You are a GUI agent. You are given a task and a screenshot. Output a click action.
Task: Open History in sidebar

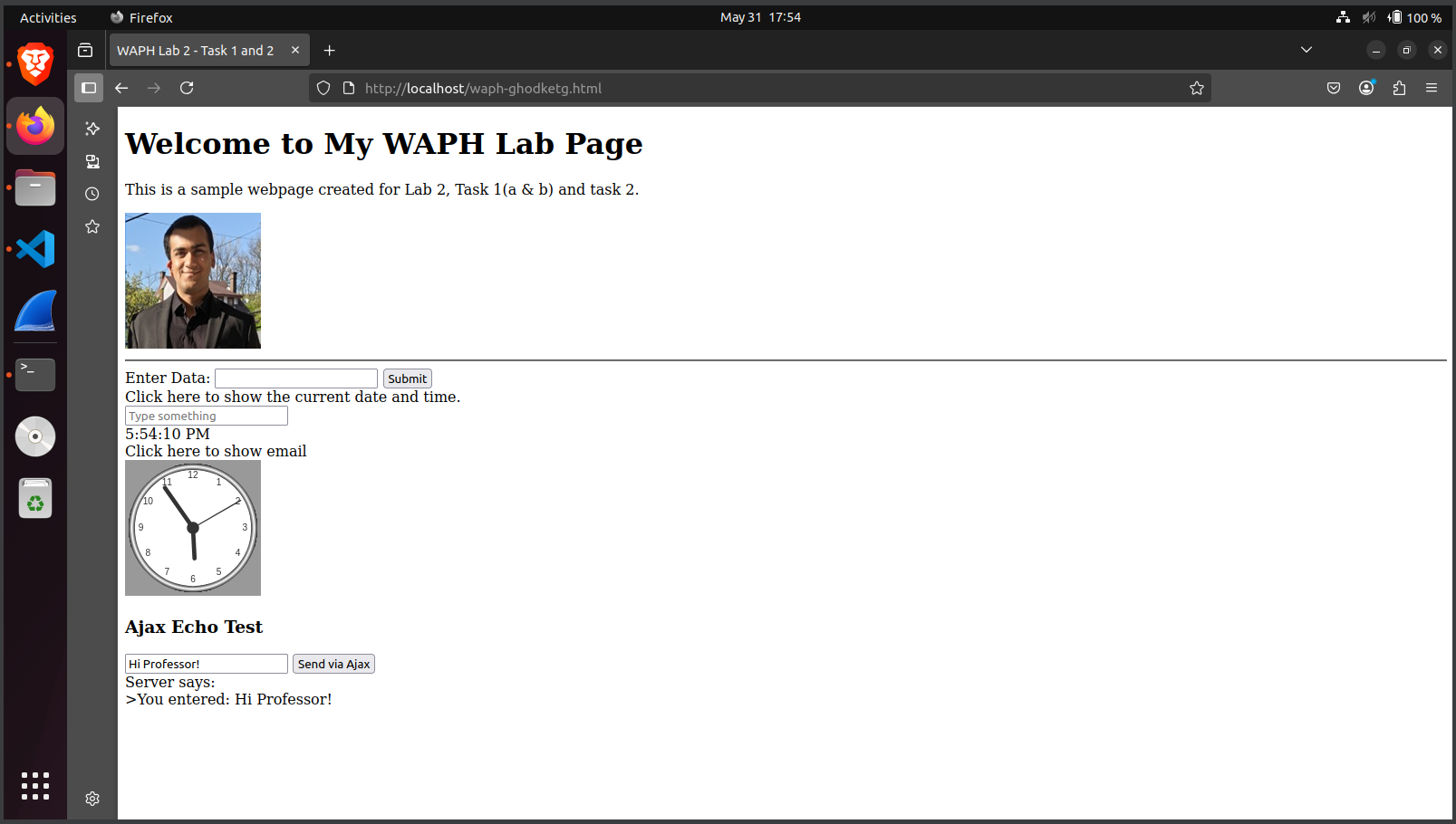click(x=92, y=194)
